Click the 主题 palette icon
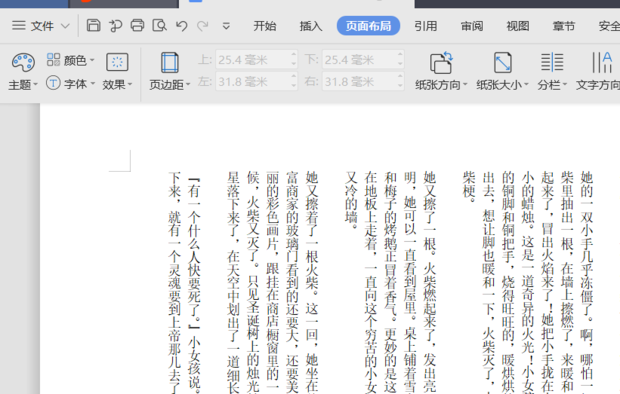This screenshot has height=394, width=620. [x=23, y=62]
